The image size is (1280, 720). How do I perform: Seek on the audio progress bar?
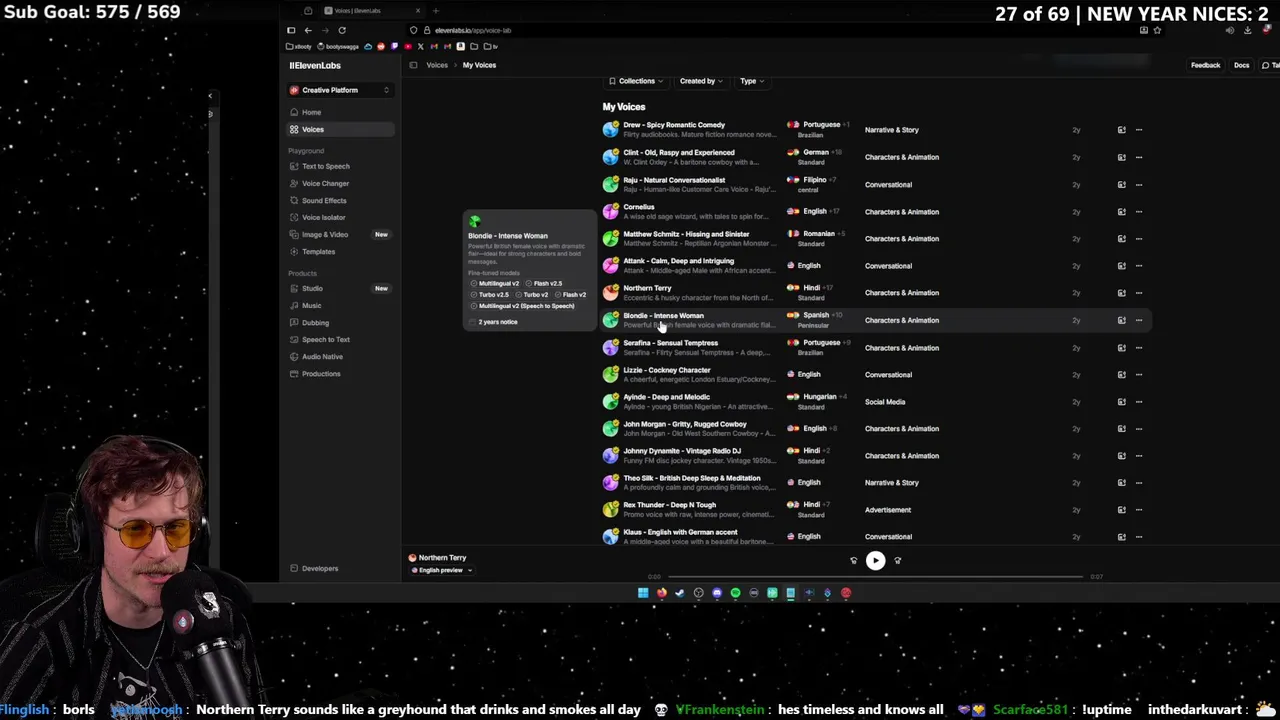pyautogui.click(x=875, y=577)
